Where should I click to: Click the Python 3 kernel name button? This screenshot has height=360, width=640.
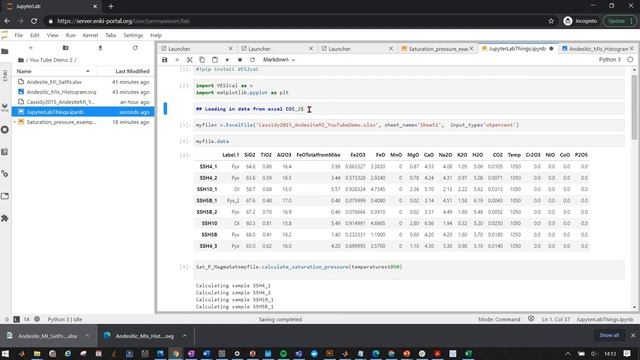pos(609,60)
